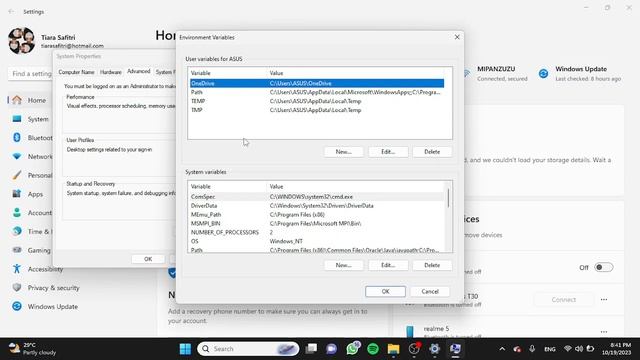
Task: Select the MEmu_Path system variable
Action: 317,215
